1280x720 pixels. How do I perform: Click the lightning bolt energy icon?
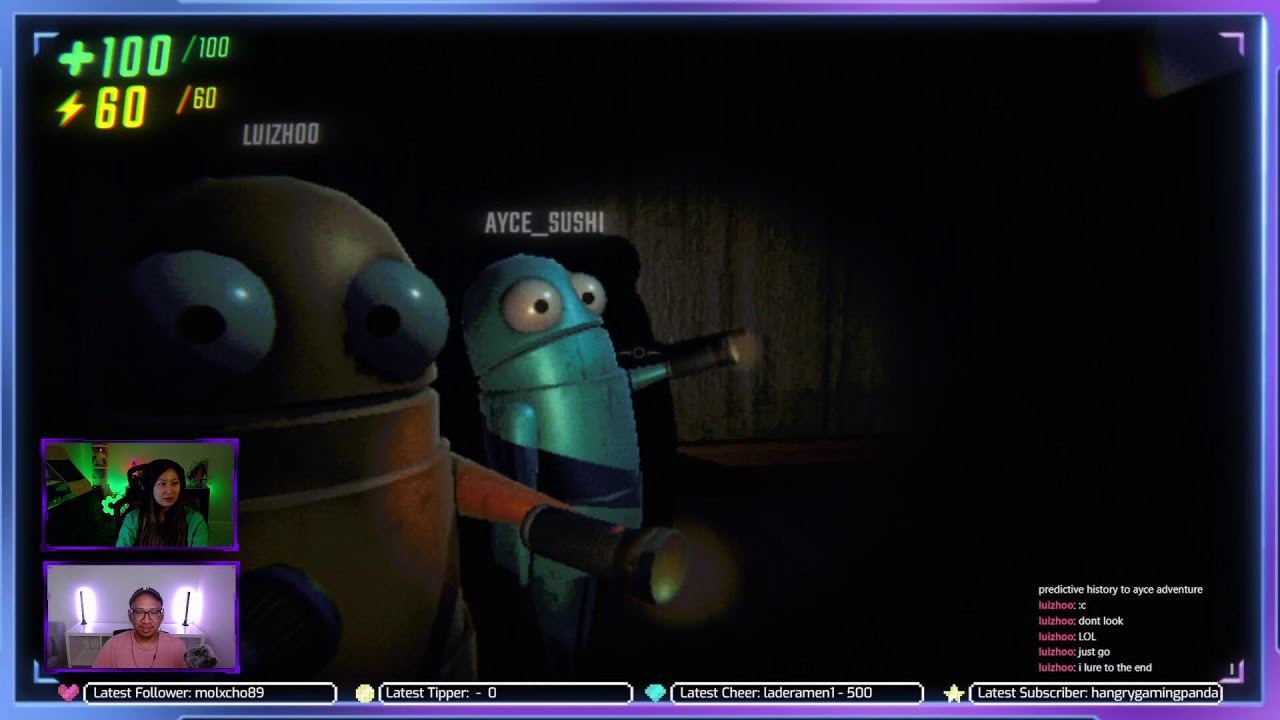pos(70,108)
